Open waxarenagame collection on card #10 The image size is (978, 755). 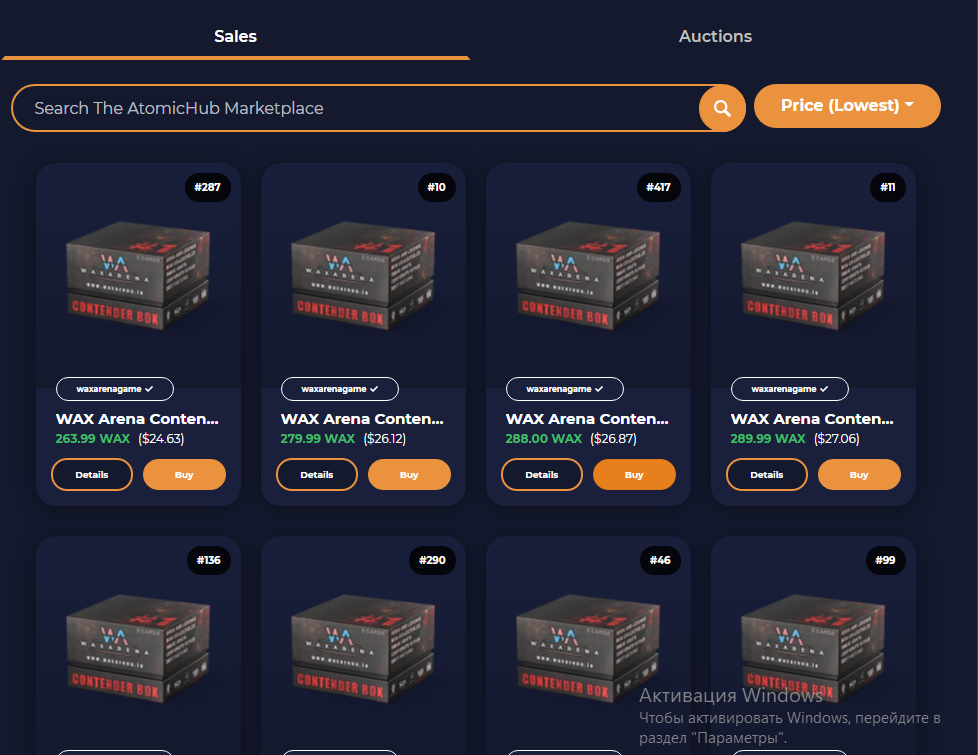click(340, 389)
